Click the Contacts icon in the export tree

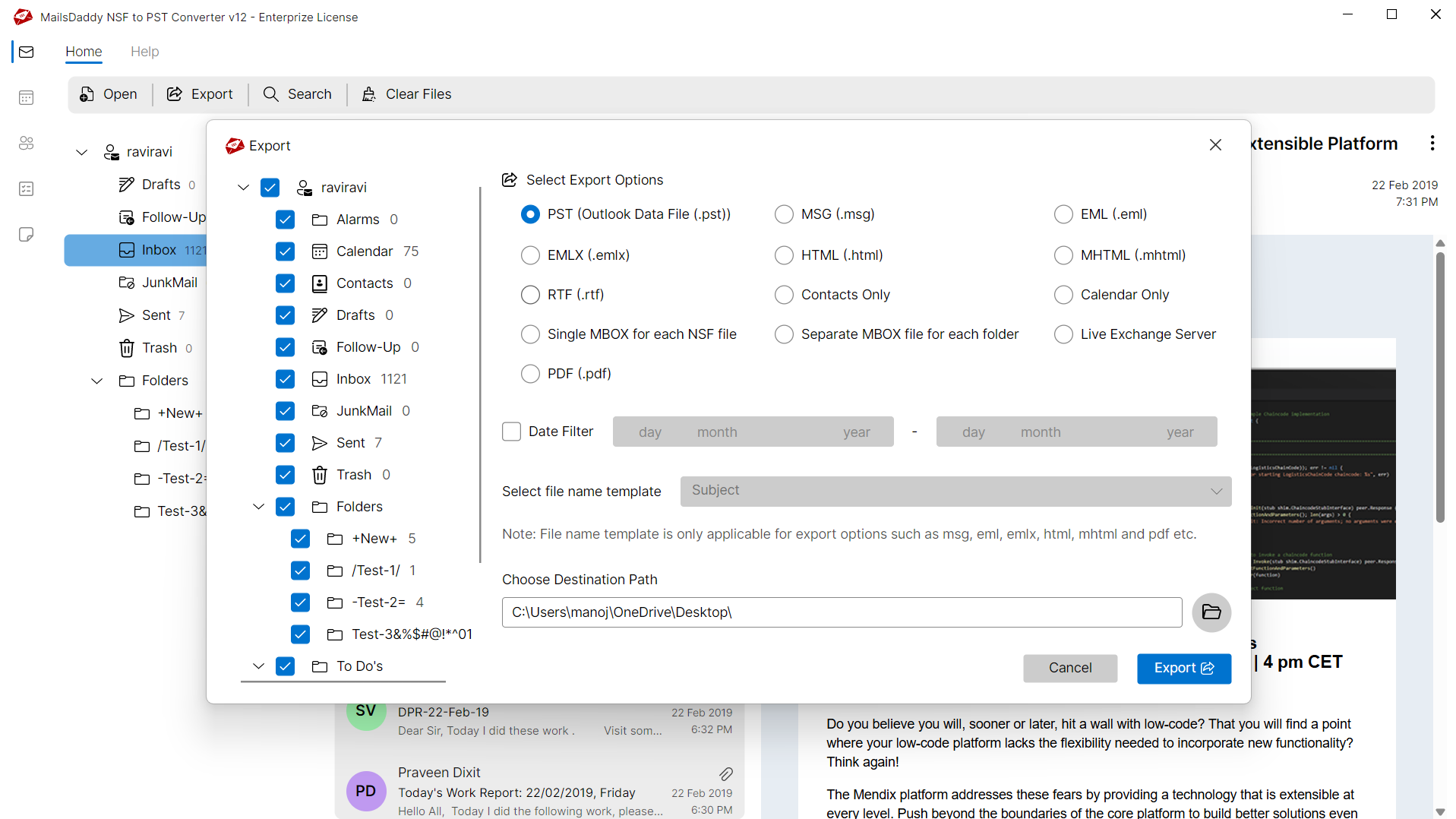[x=320, y=283]
